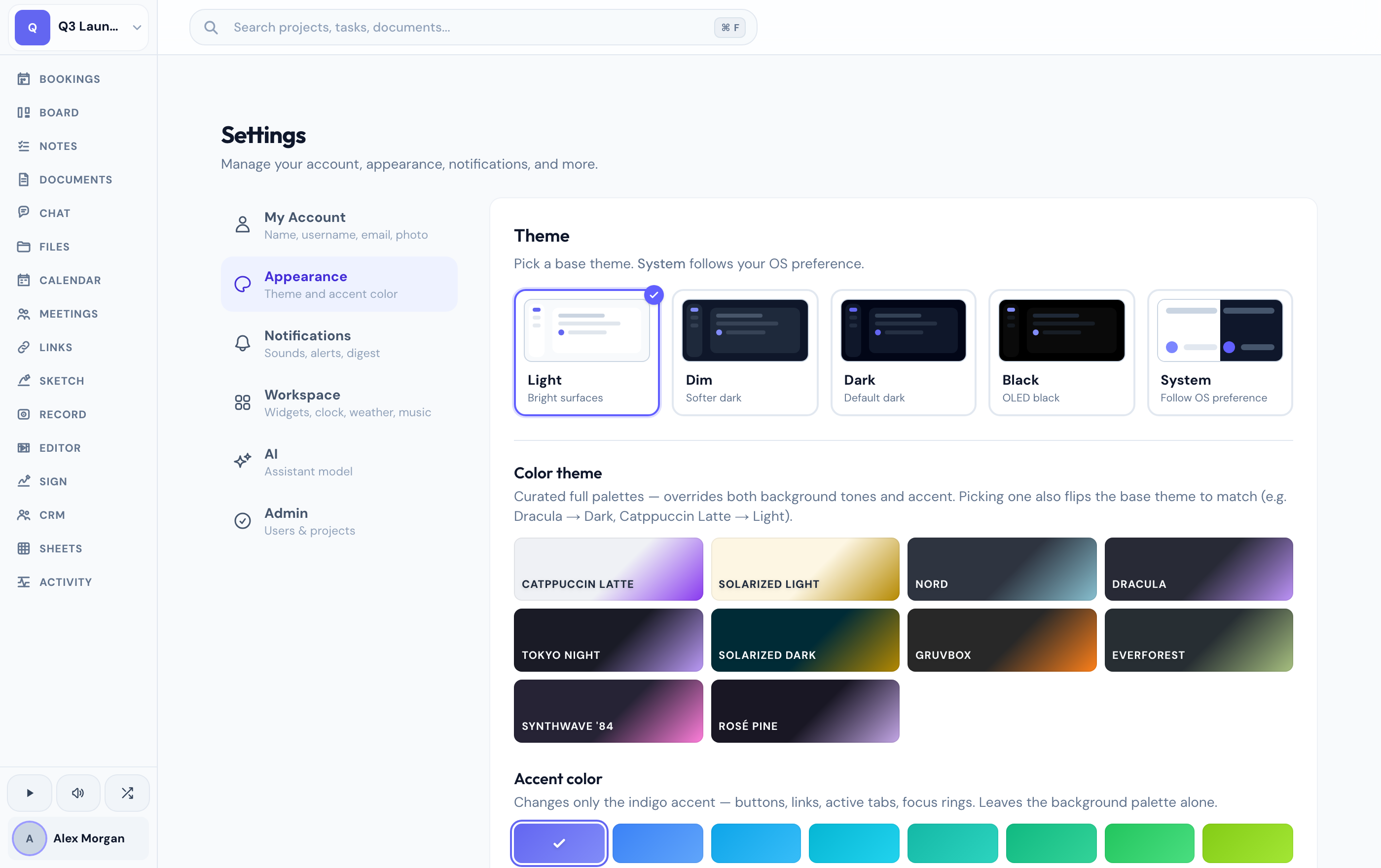The height and width of the screenshot is (868, 1381).
Task: Select the indigo accent color swatch
Action: click(559, 843)
